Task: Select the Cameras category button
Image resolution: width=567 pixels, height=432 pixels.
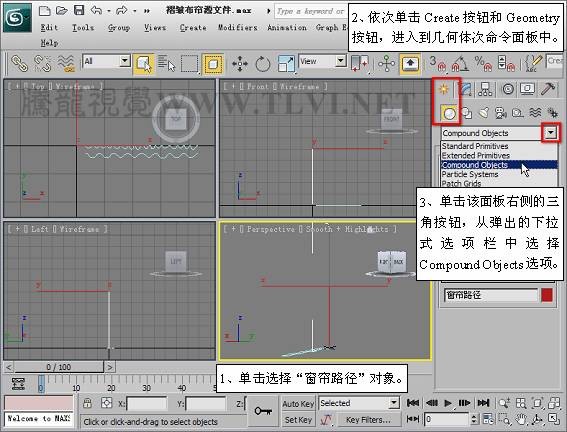Action: pyautogui.click(x=501, y=113)
